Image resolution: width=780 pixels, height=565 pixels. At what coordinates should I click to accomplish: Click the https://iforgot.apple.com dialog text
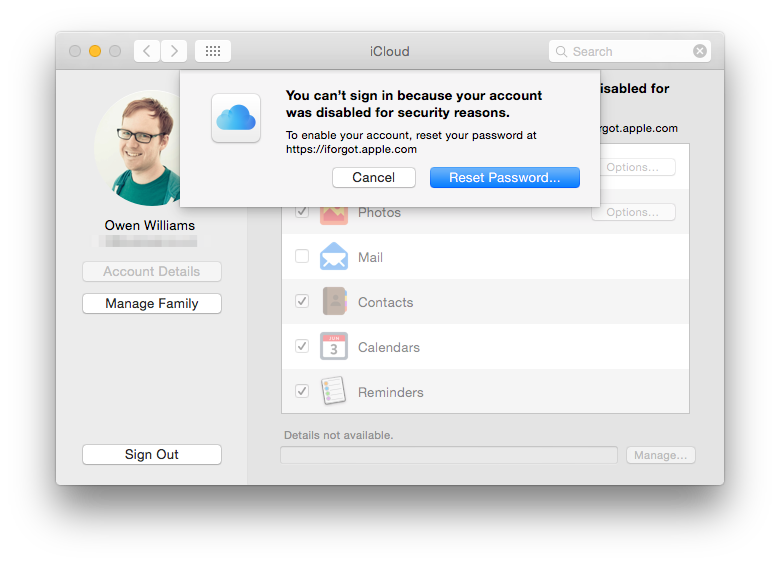tap(351, 149)
